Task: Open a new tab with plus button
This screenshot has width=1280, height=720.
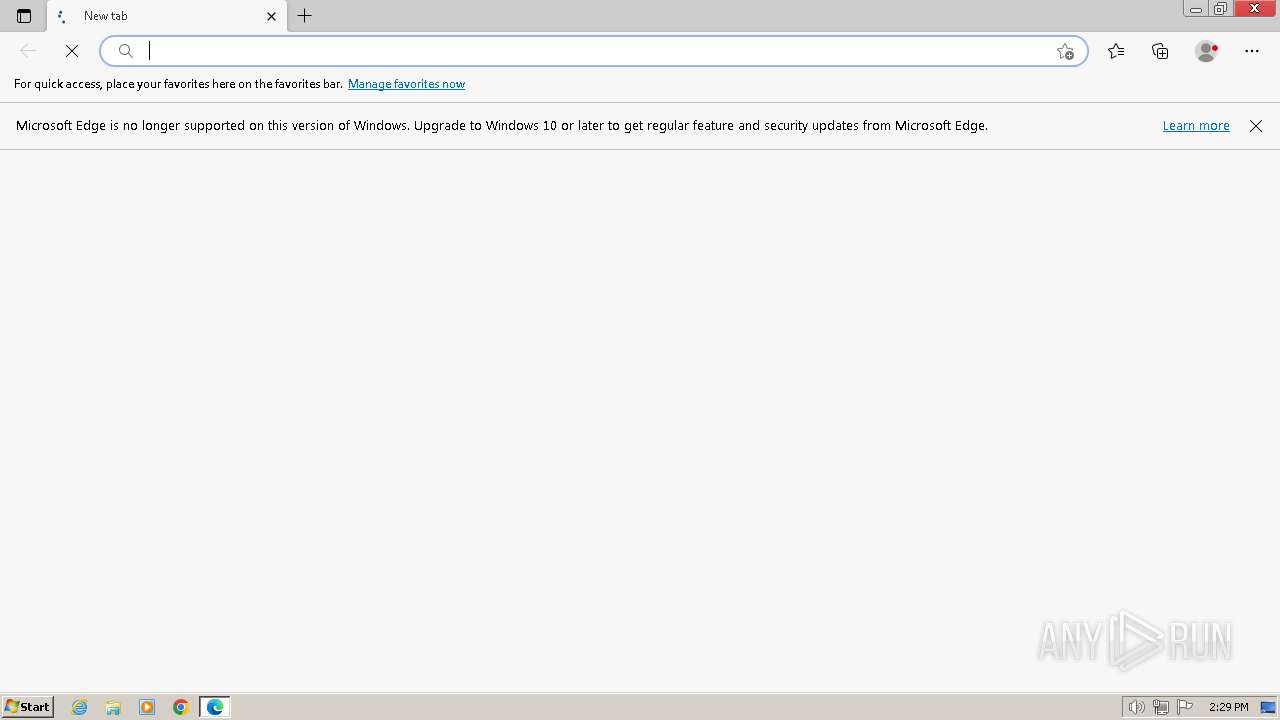Action: pos(305,16)
